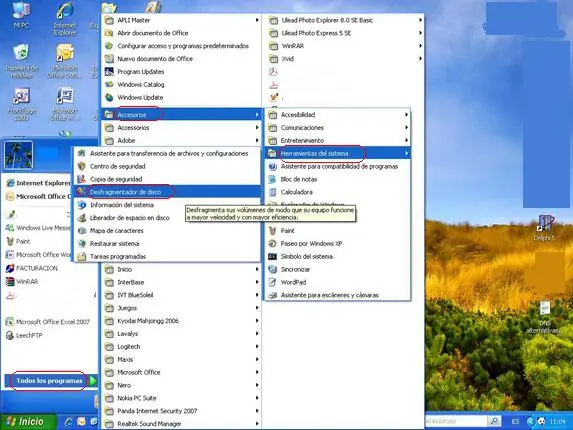
Task: Click Internet Explorer in start menu
Action: pyautogui.click(x=38, y=183)
